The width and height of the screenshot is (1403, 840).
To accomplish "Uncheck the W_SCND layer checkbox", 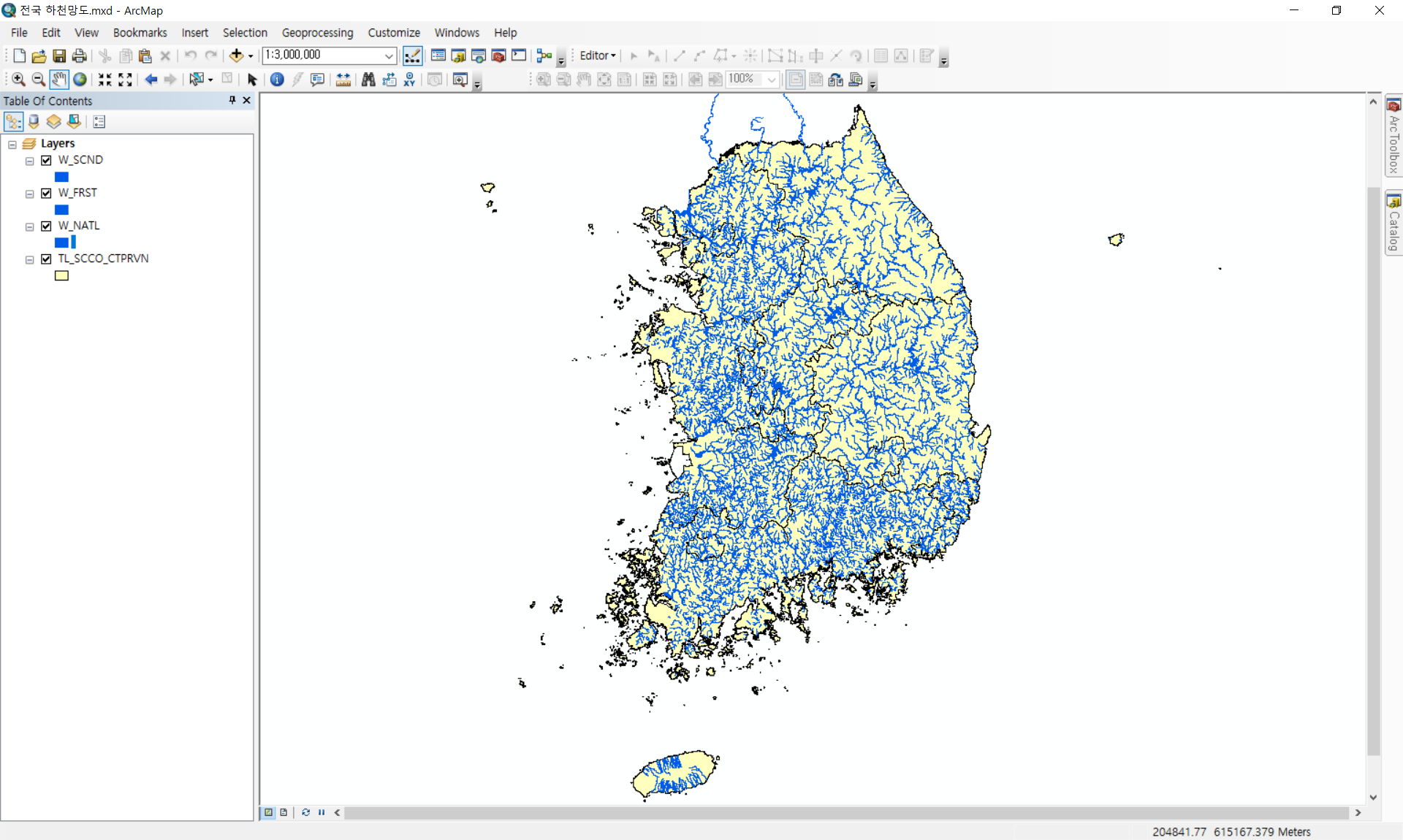I will 47,160.
